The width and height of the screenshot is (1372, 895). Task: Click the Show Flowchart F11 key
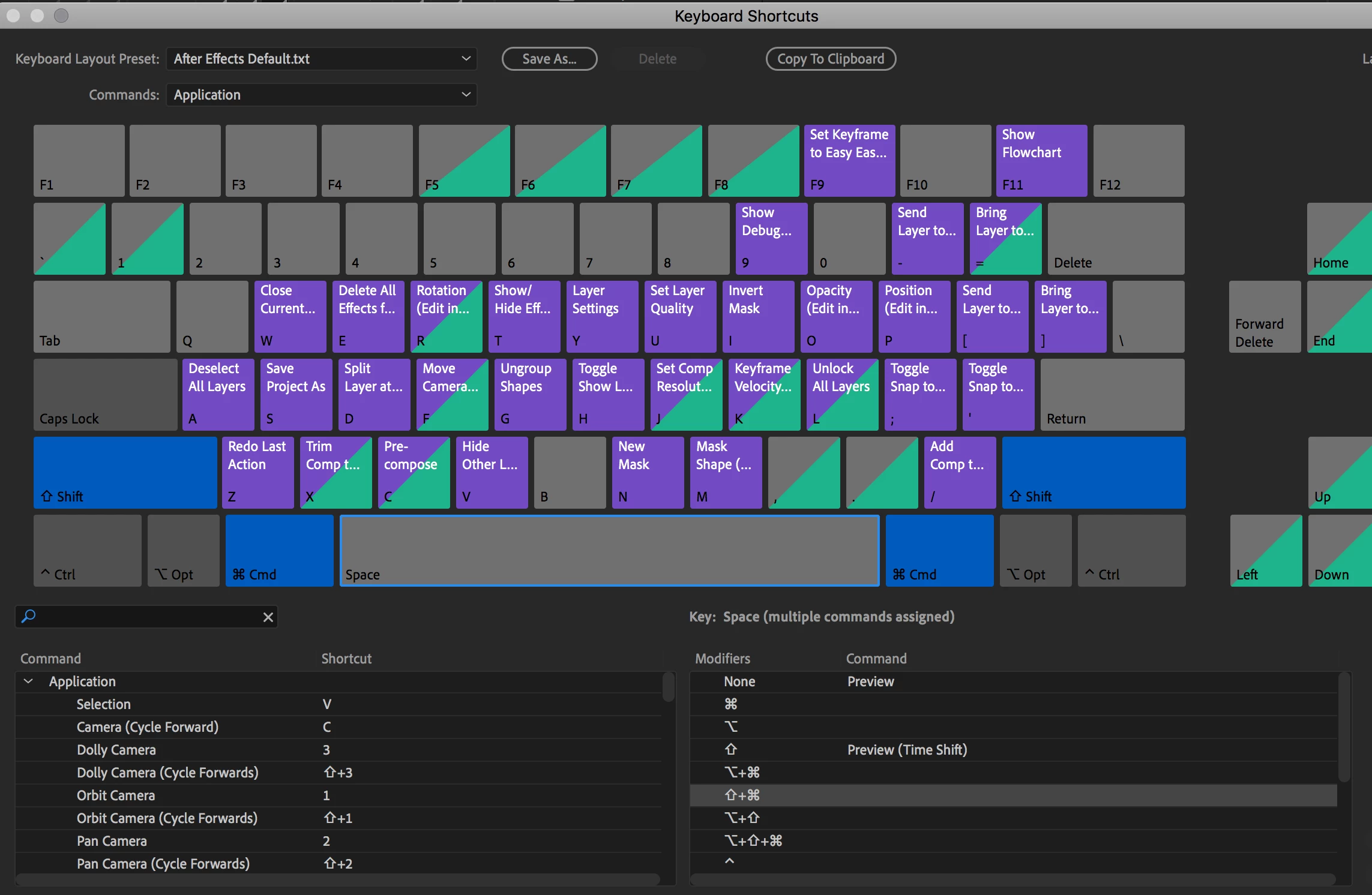pyautogui.click(x=1041, y=160)
